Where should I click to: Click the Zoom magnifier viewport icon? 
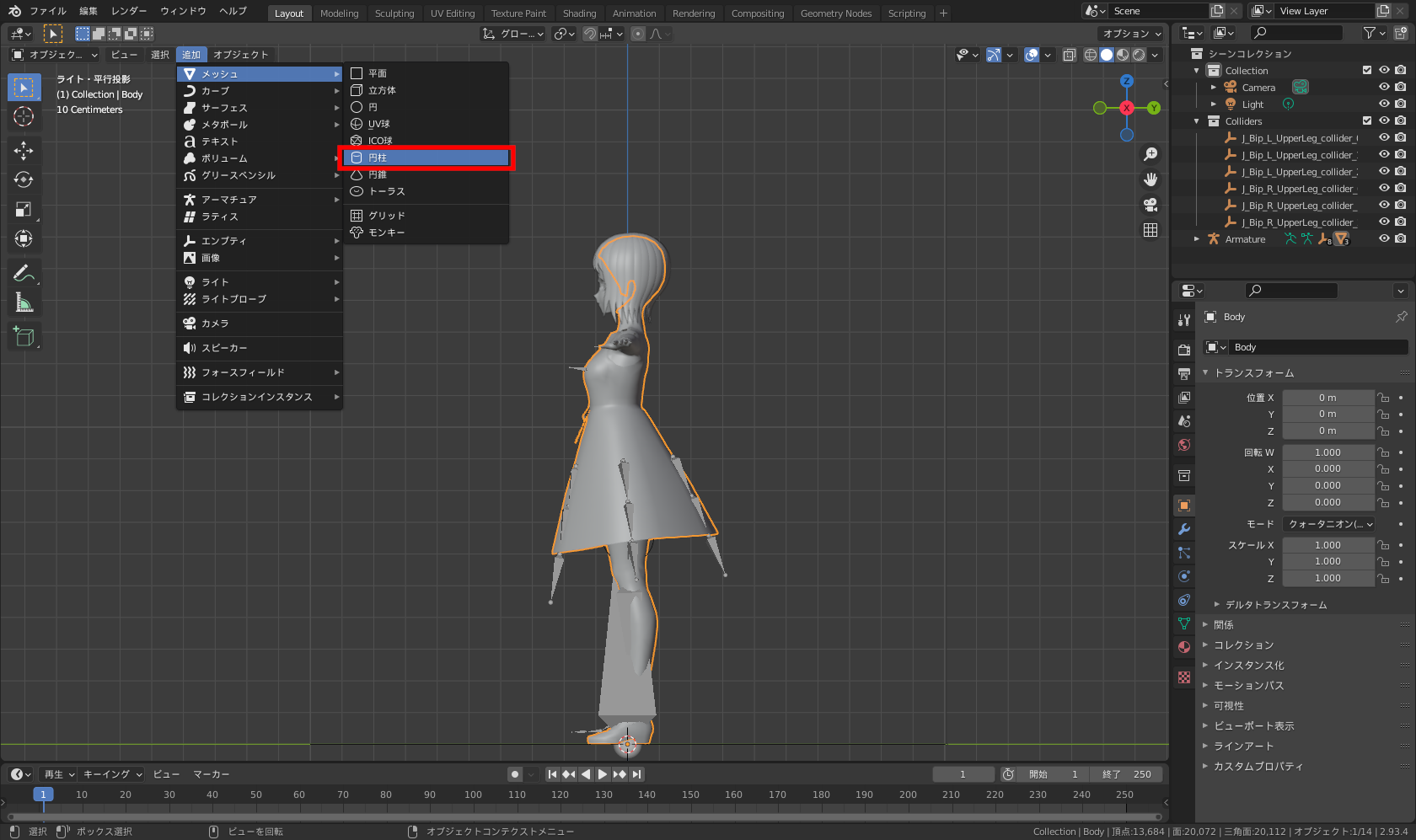click(1150, 154)
